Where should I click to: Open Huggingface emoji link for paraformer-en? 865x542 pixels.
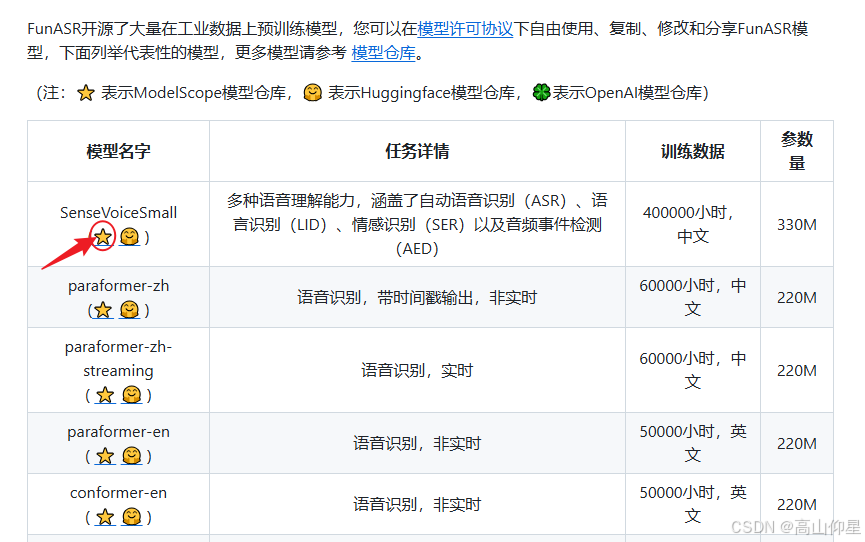tap(132, 456)
